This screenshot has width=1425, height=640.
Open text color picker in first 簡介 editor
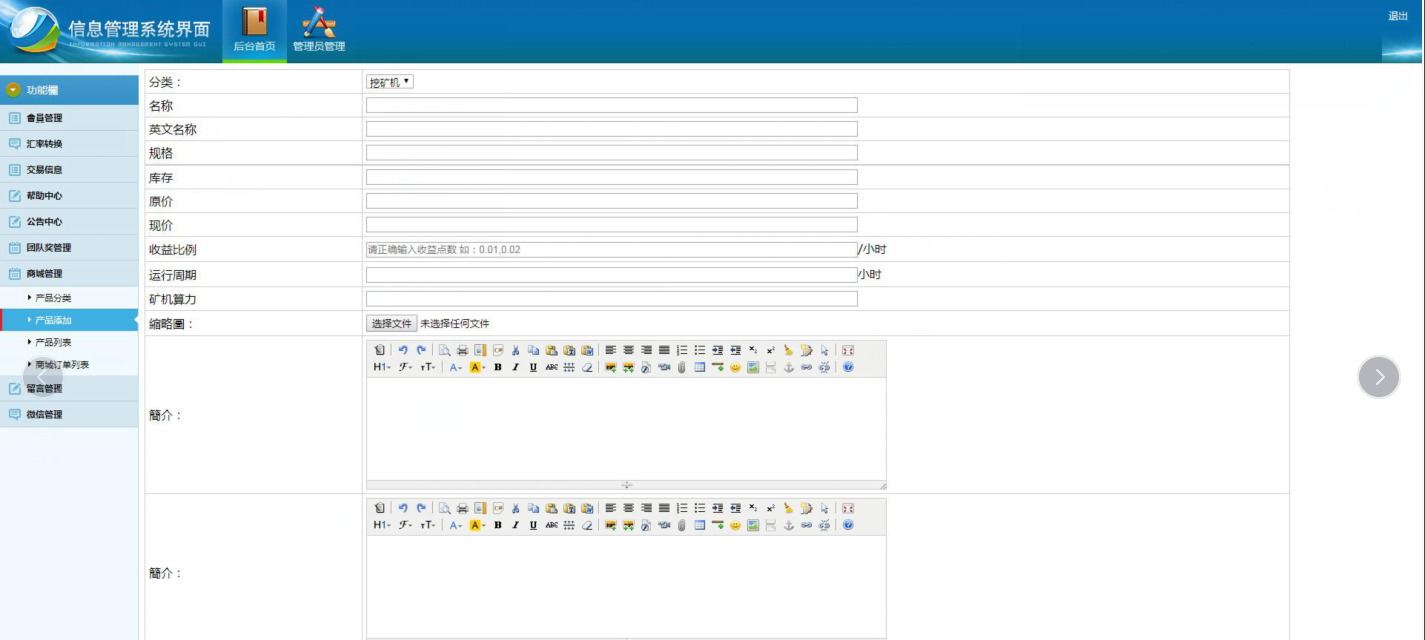click(x=455, y=367)
